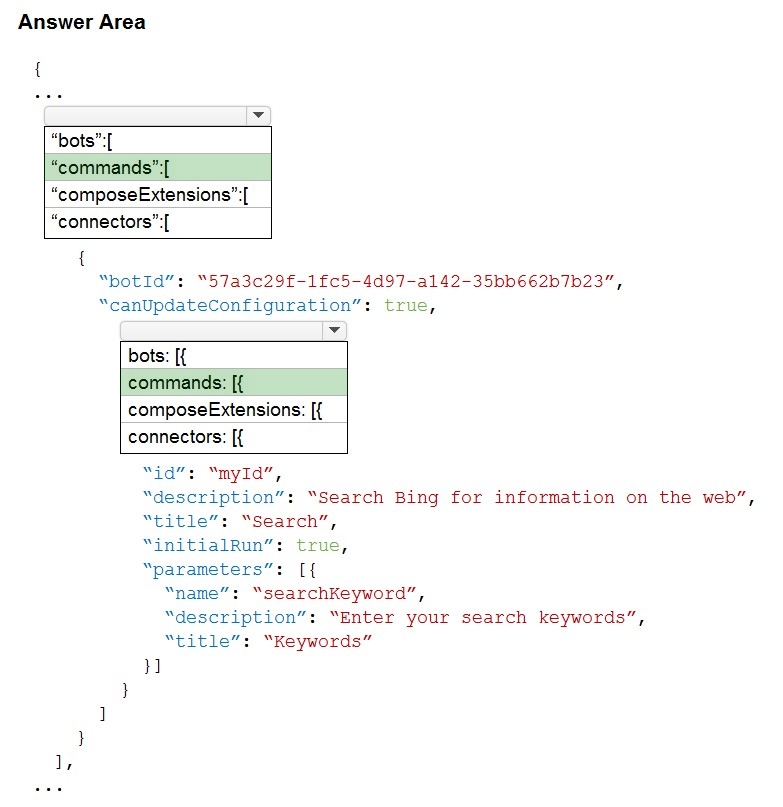Select the quoted "bots":[ option
This screenshot has width=783, height=807.
158,141
